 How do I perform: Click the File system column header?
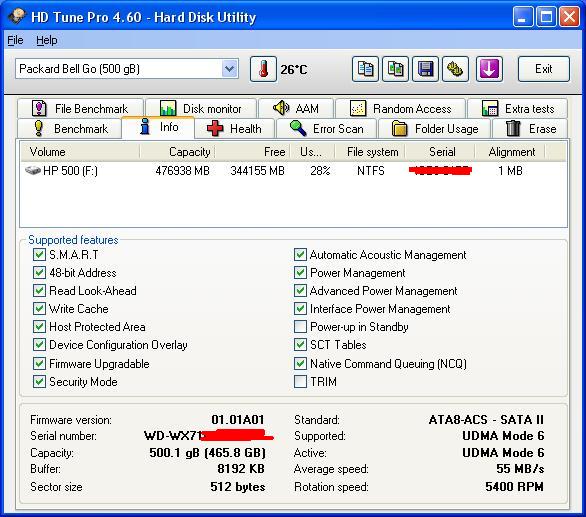(x=370, y=152)
